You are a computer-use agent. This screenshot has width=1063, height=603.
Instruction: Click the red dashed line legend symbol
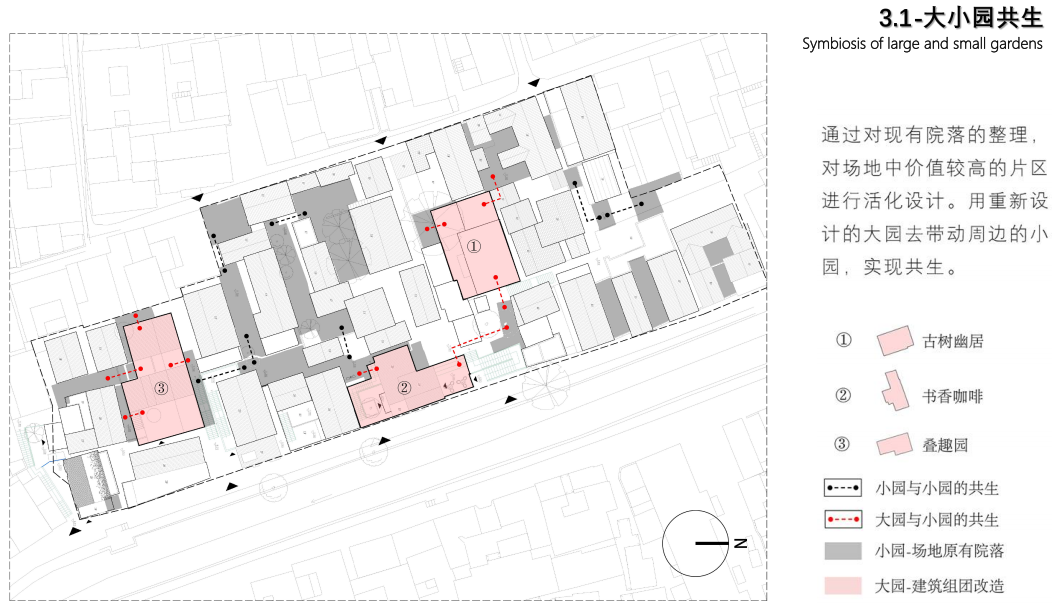tap(843, 520)
